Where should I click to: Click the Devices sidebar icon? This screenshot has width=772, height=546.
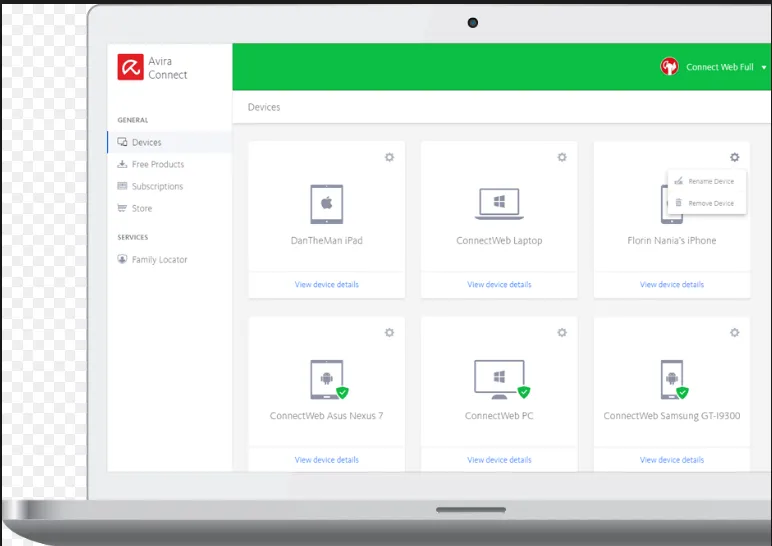[122, 142]
